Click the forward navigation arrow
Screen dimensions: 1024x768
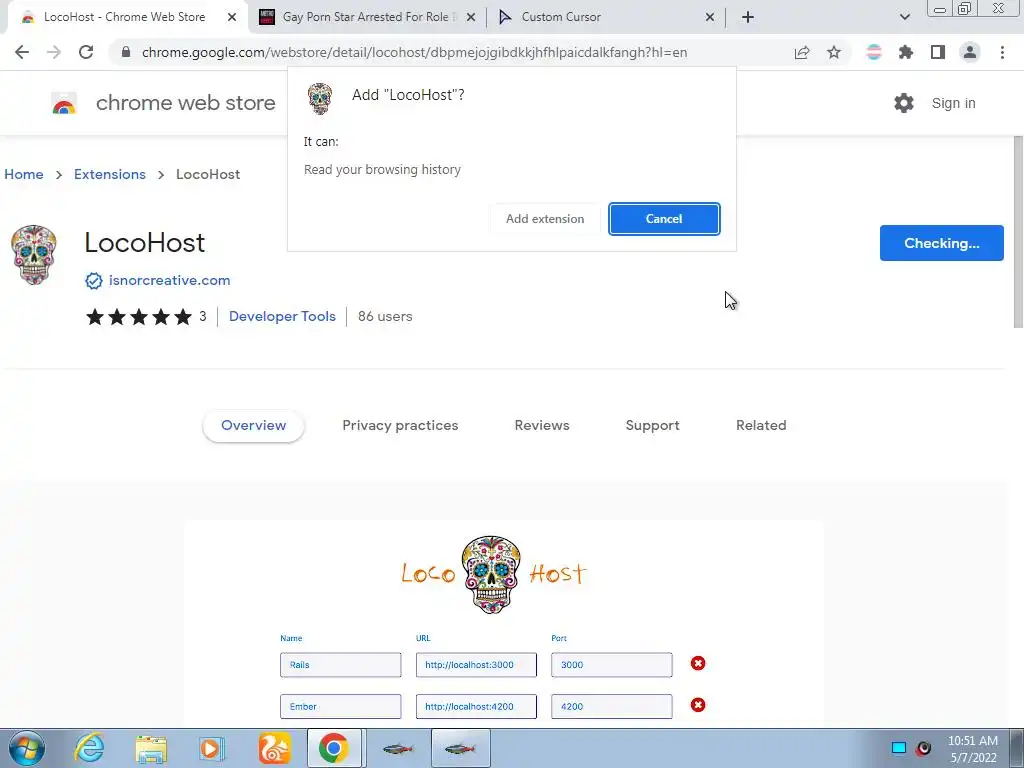coord(54,52)
